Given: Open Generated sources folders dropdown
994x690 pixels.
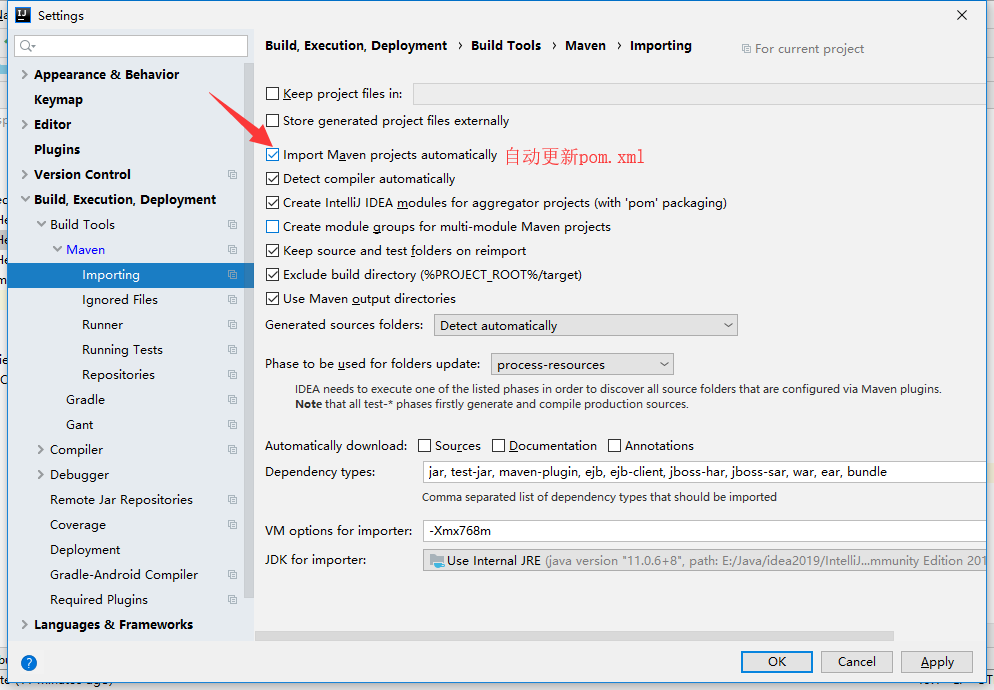Looking at the screenshot, I should pos(586,325).
